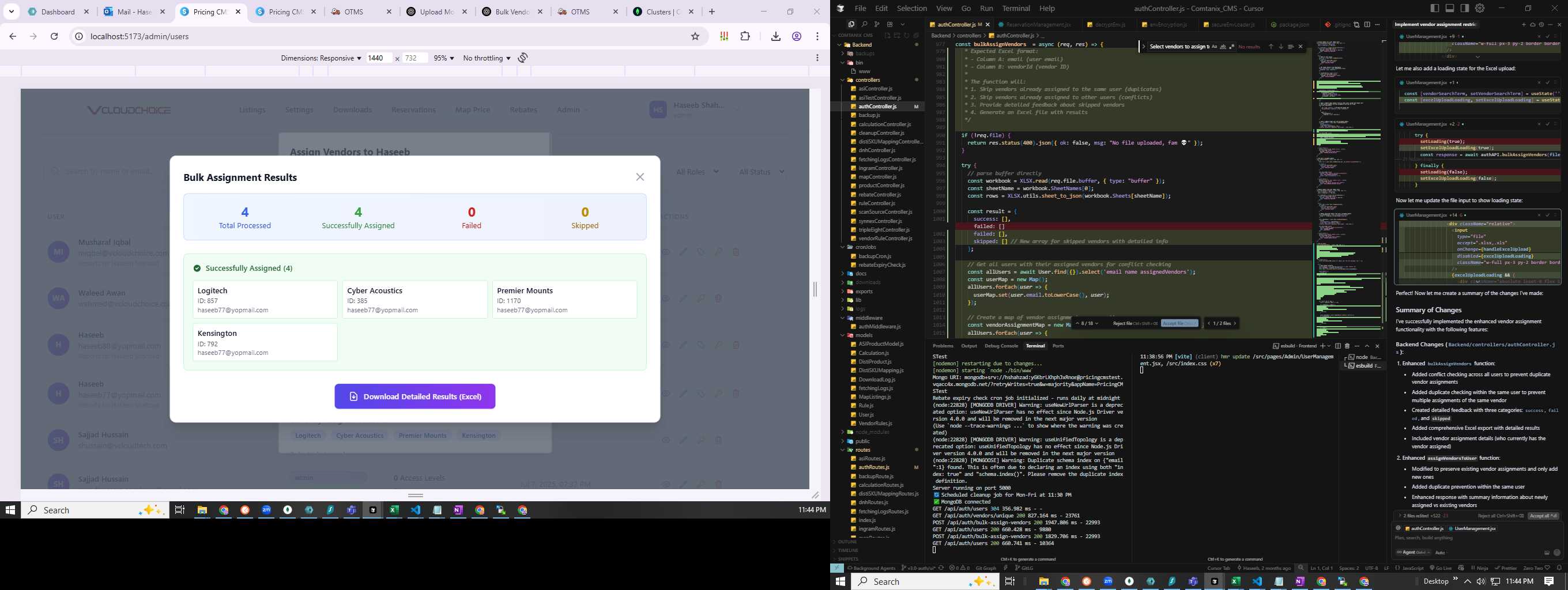Open Chrome profile avatar icon
The width and height of the screenshot is (1568, 590).
(x=796, y=36)
